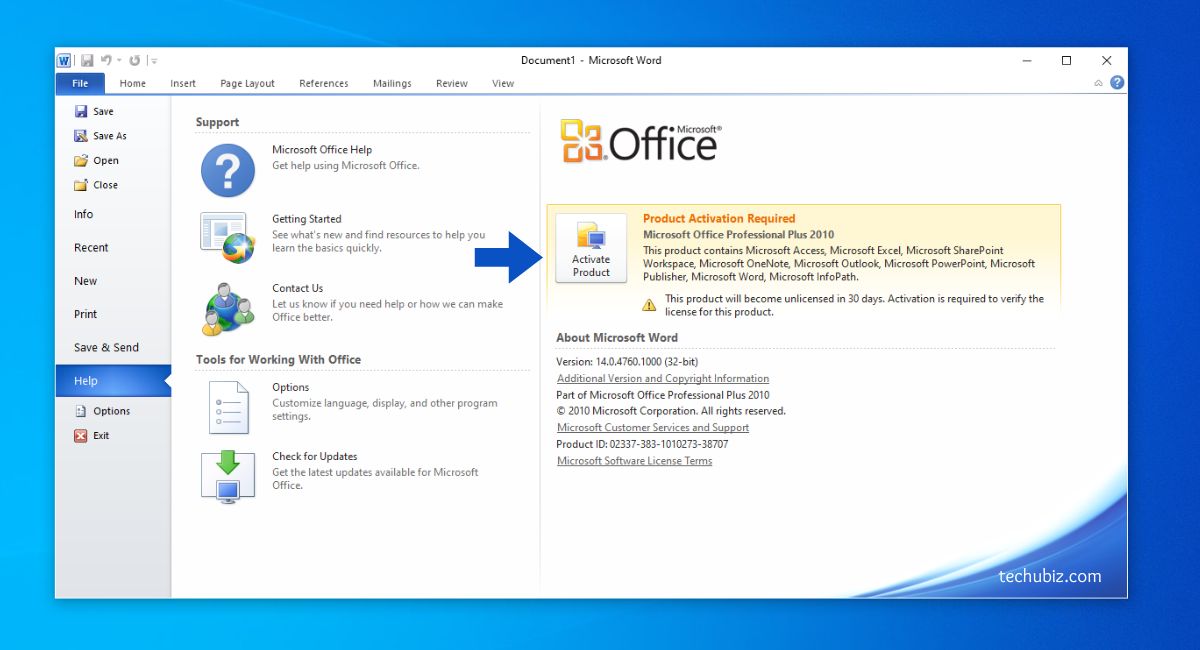
Task: Choose Save As in the backstage menu
Action: coord(101,136)
